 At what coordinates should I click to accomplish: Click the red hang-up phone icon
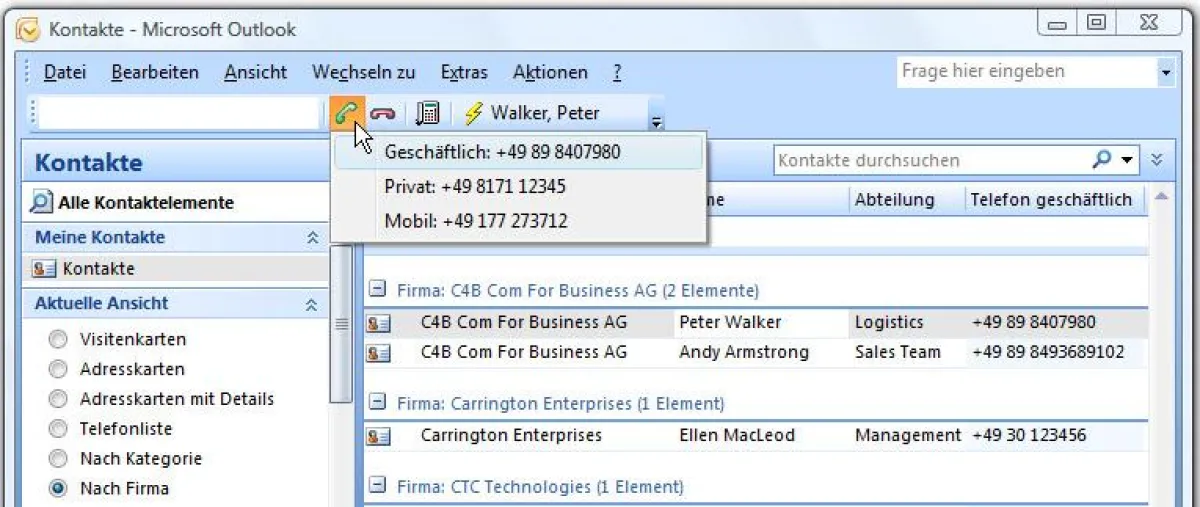(383, 114)
